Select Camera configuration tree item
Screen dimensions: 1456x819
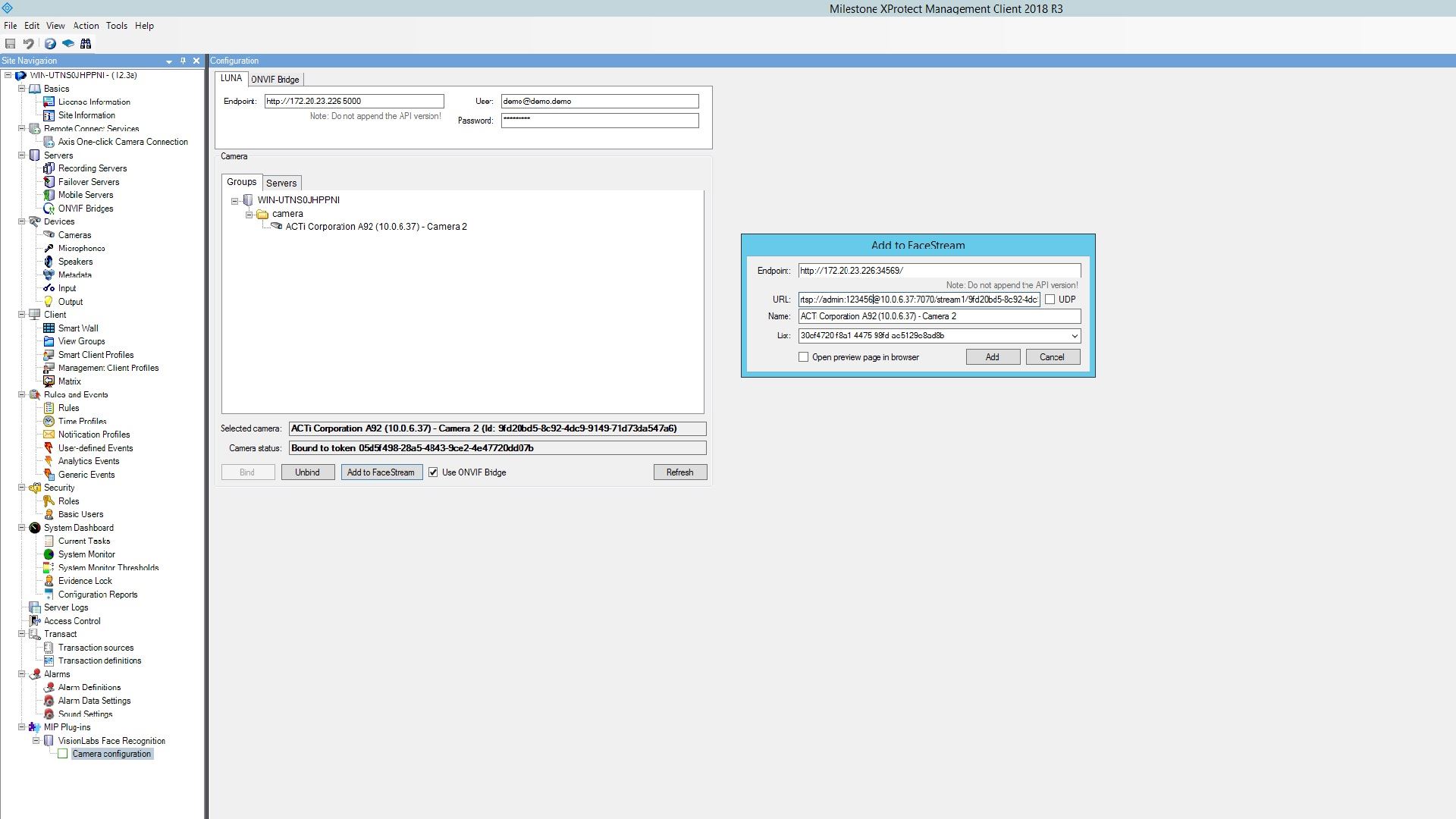(111, 754)
